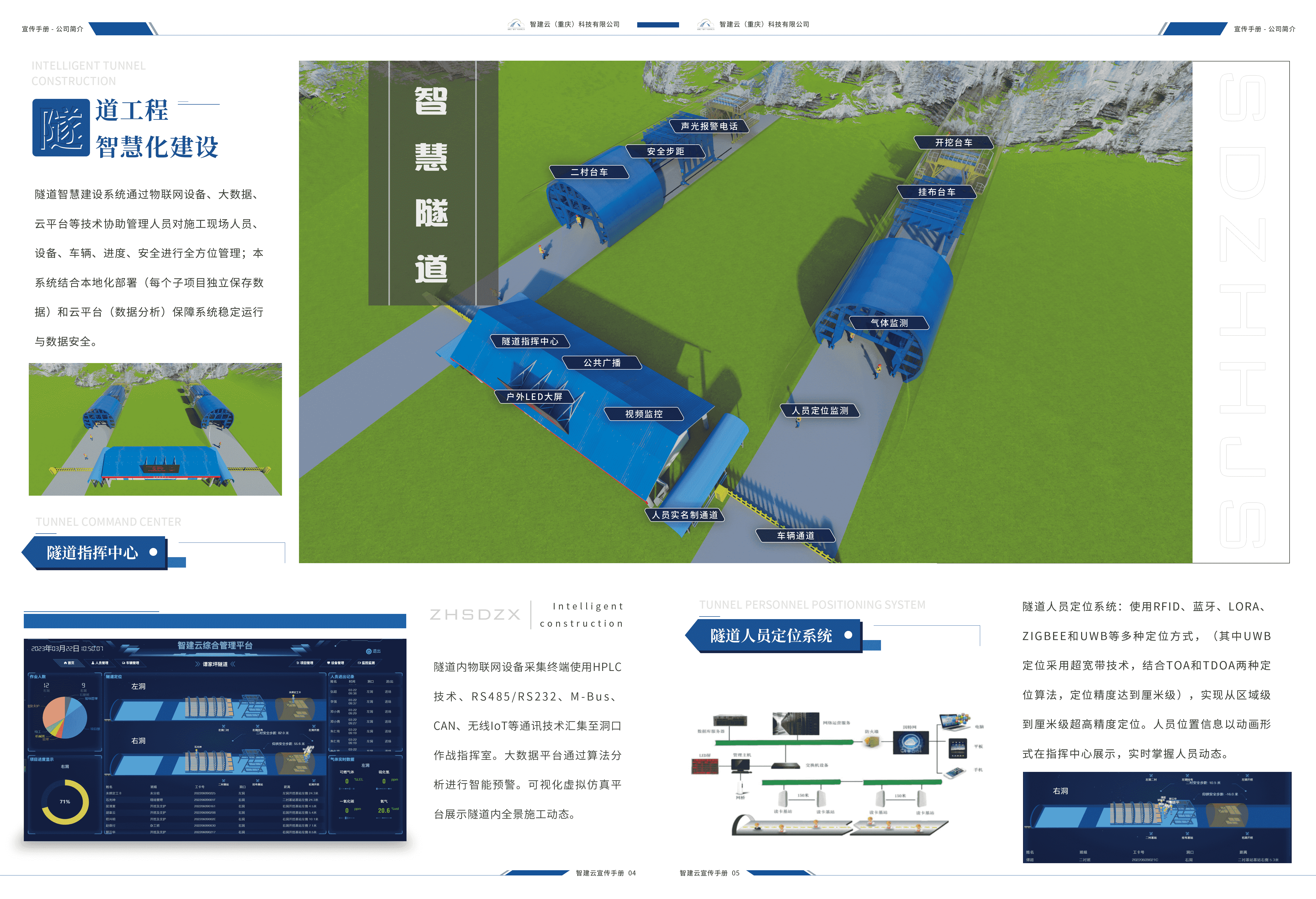This screenshot has height=899, width=1316.
Task: Open the 首页 tab in dashboard
Action: coord(69,663)
